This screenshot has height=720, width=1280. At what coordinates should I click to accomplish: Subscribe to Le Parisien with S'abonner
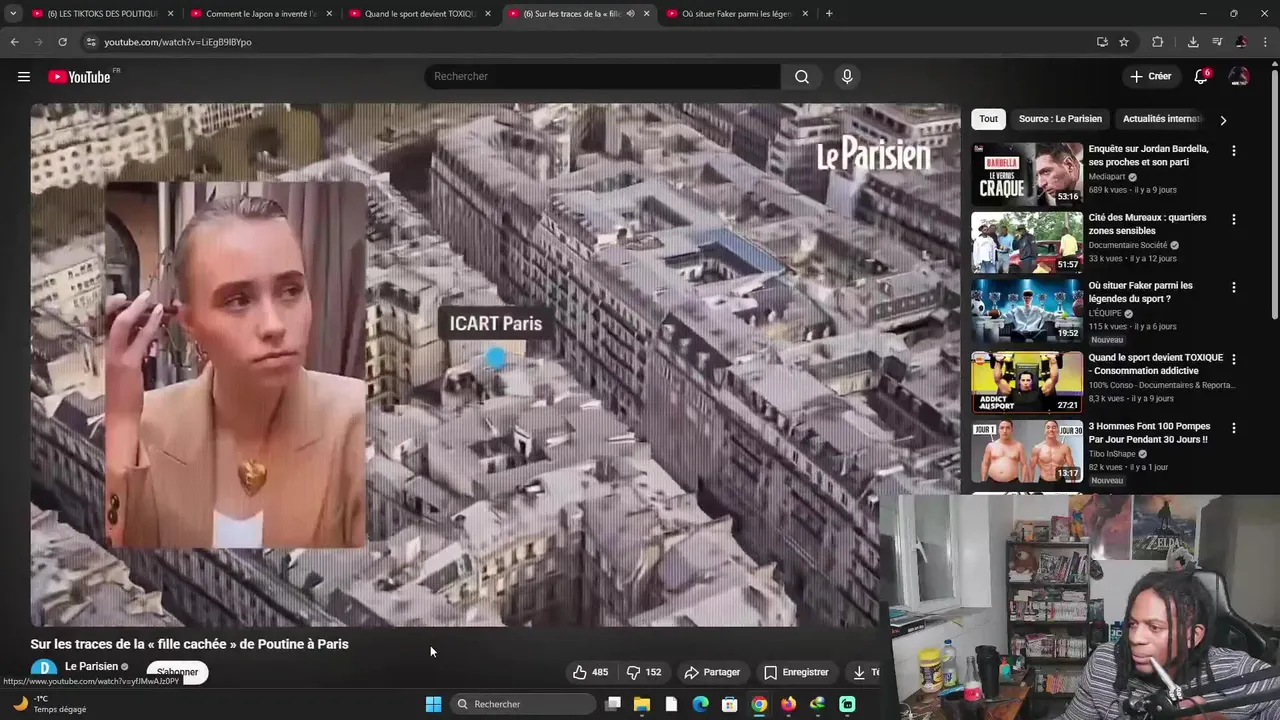177,672
